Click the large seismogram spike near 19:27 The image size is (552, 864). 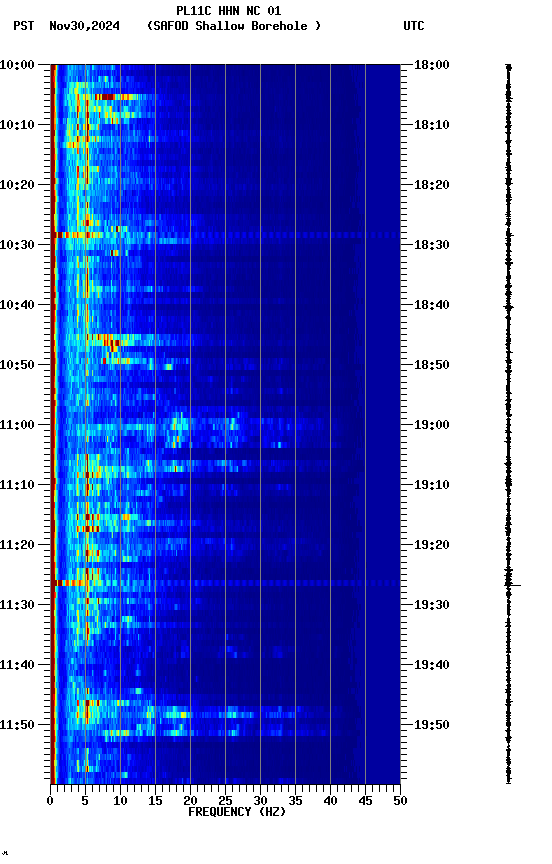513,585
